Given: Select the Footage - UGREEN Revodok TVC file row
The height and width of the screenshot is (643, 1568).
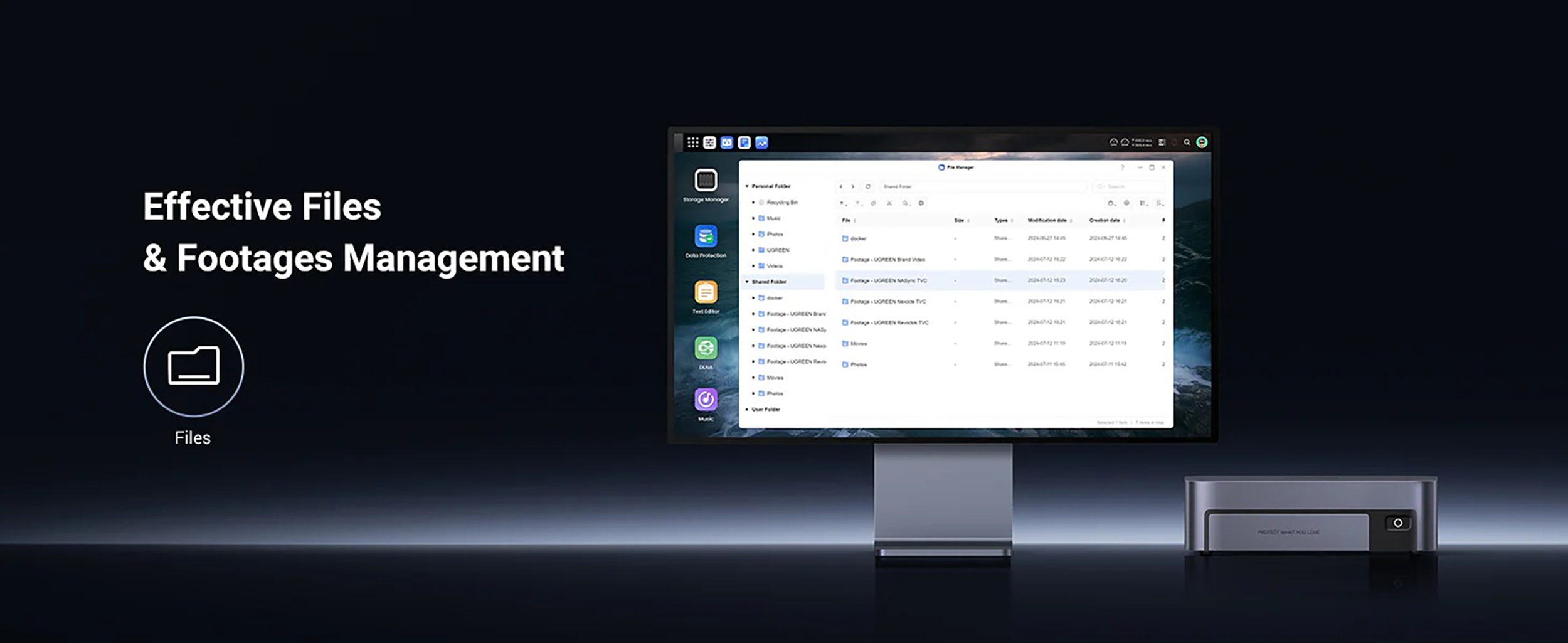Looking at the screenshot, I should 1000,322.
